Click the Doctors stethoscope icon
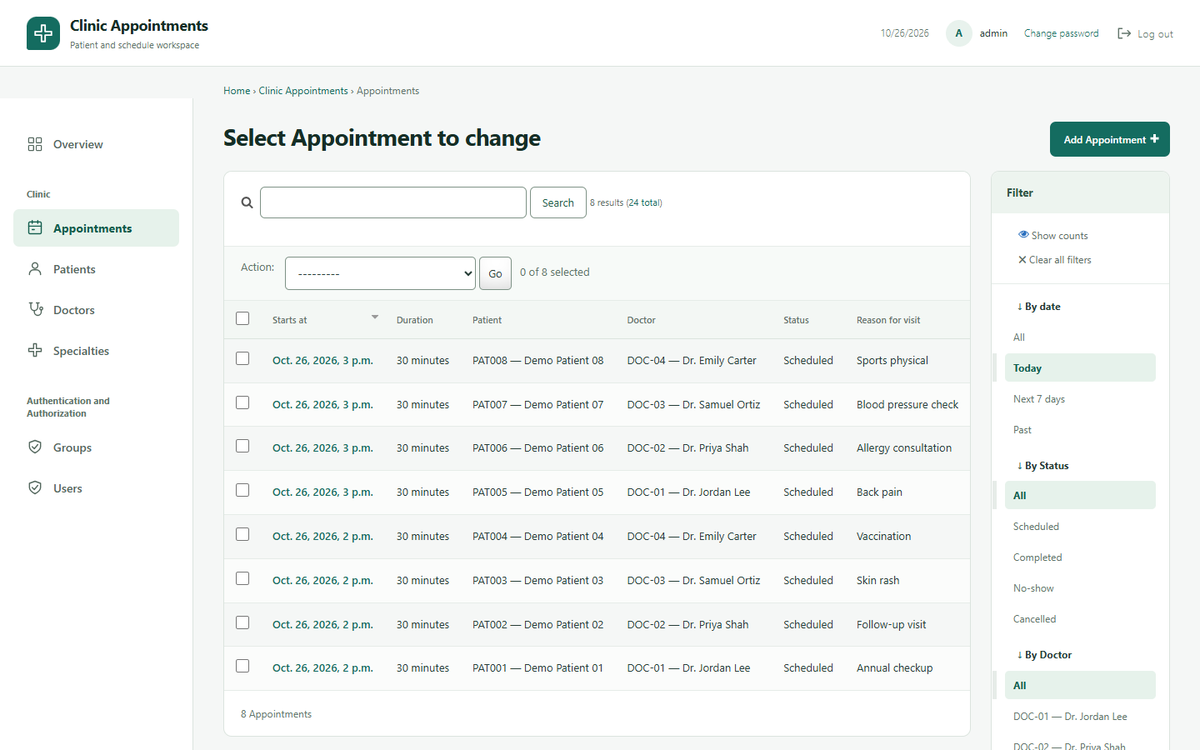This screenshot has height=750, width=1200. (35, 310)
